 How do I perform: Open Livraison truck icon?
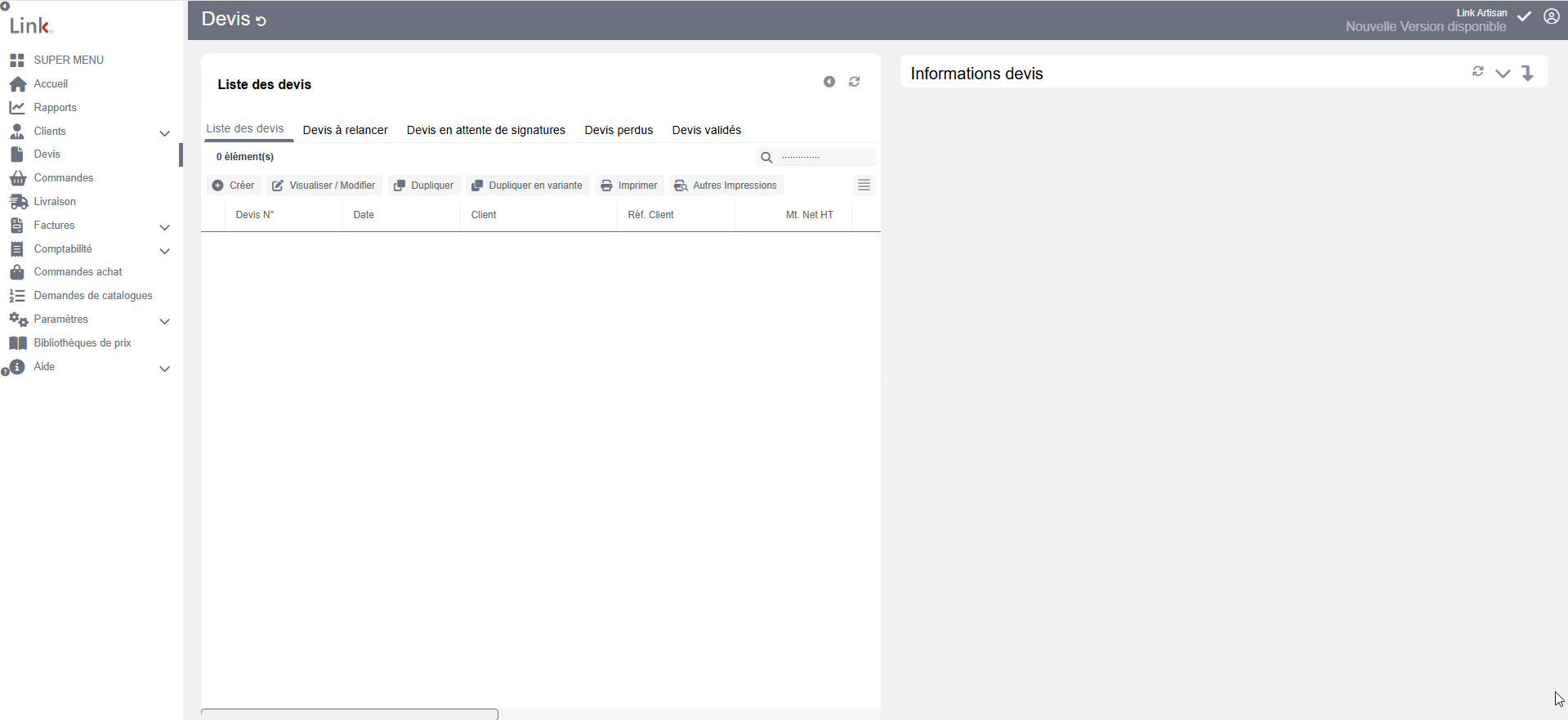[x=18, y=202]
